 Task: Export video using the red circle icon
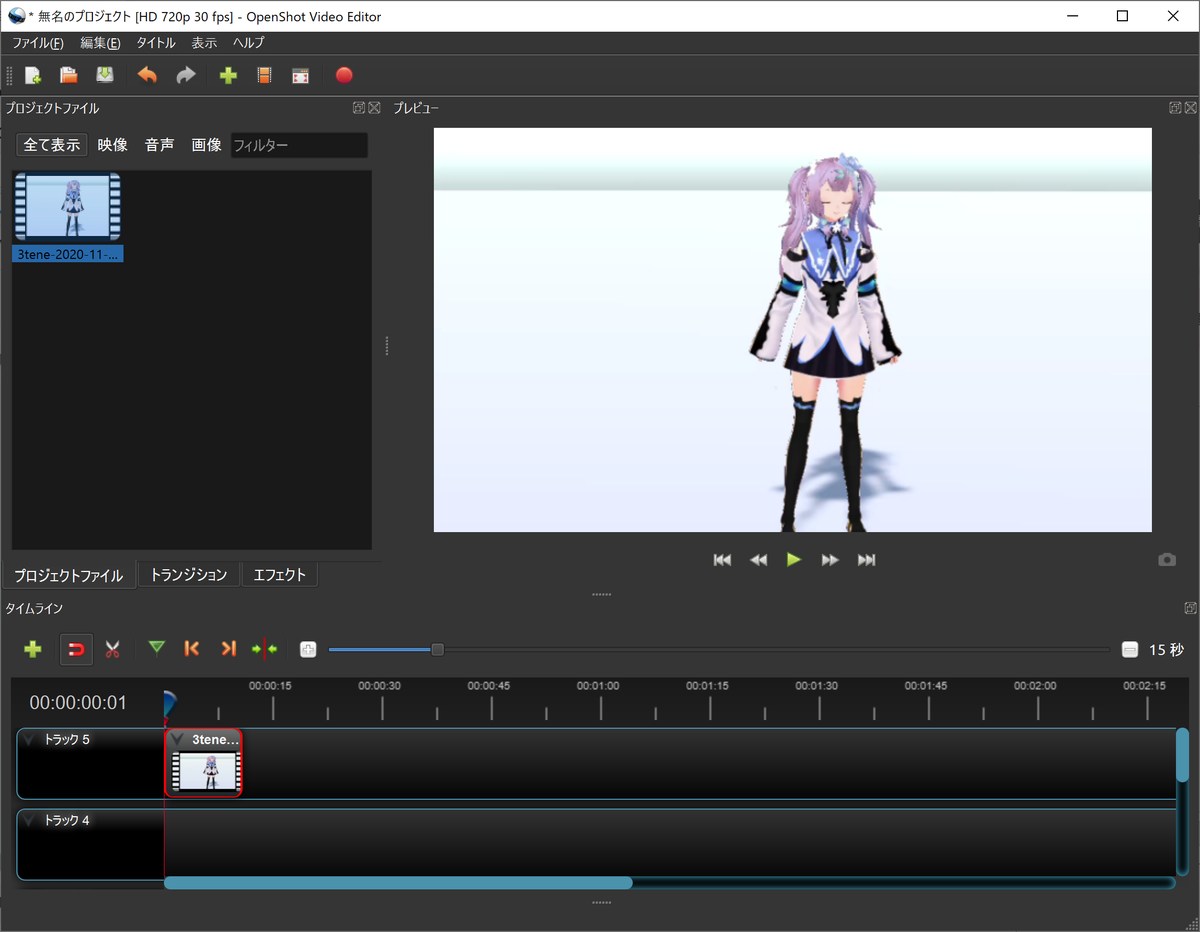tap(344, 76)
